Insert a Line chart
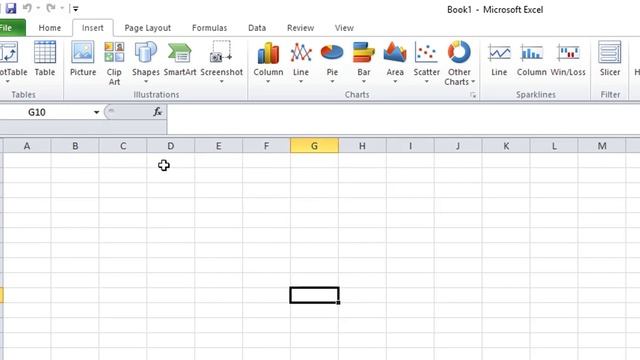This screenshot has height=360, width=640. tap(301, 62)
